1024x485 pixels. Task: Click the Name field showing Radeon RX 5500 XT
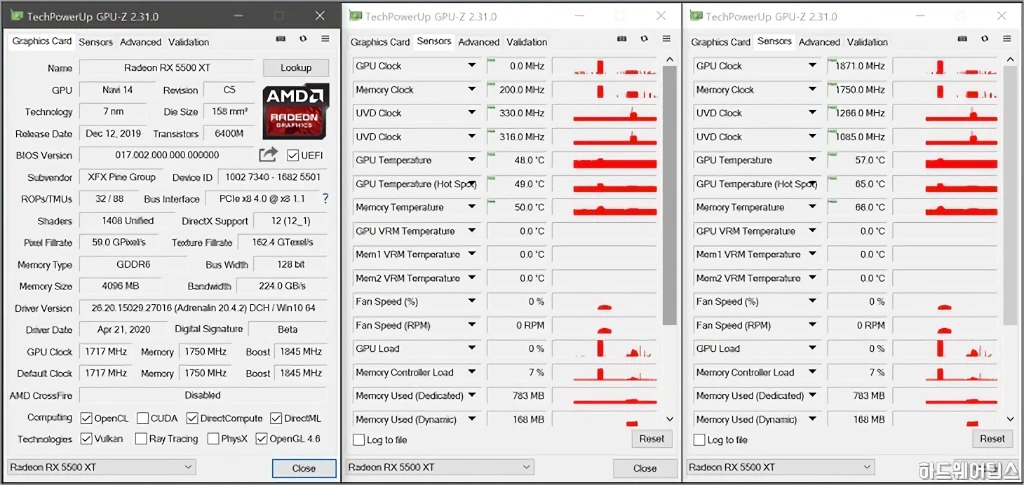click(167, 68)
